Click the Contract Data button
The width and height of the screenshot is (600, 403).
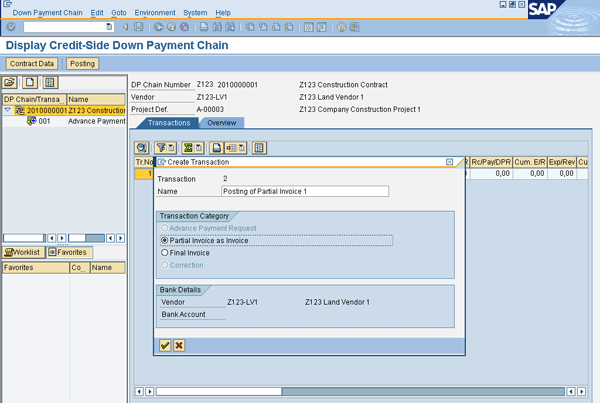tap(32, 64)
